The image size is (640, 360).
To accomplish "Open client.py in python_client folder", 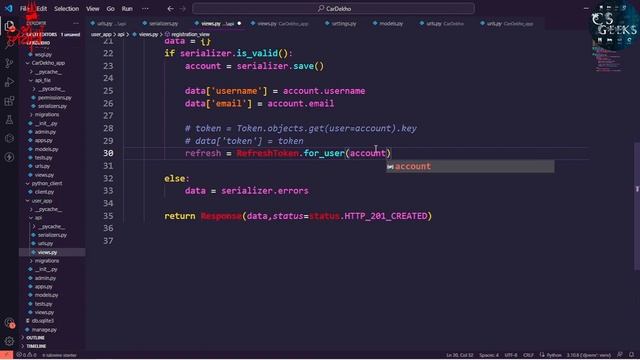I will point(44,192).
